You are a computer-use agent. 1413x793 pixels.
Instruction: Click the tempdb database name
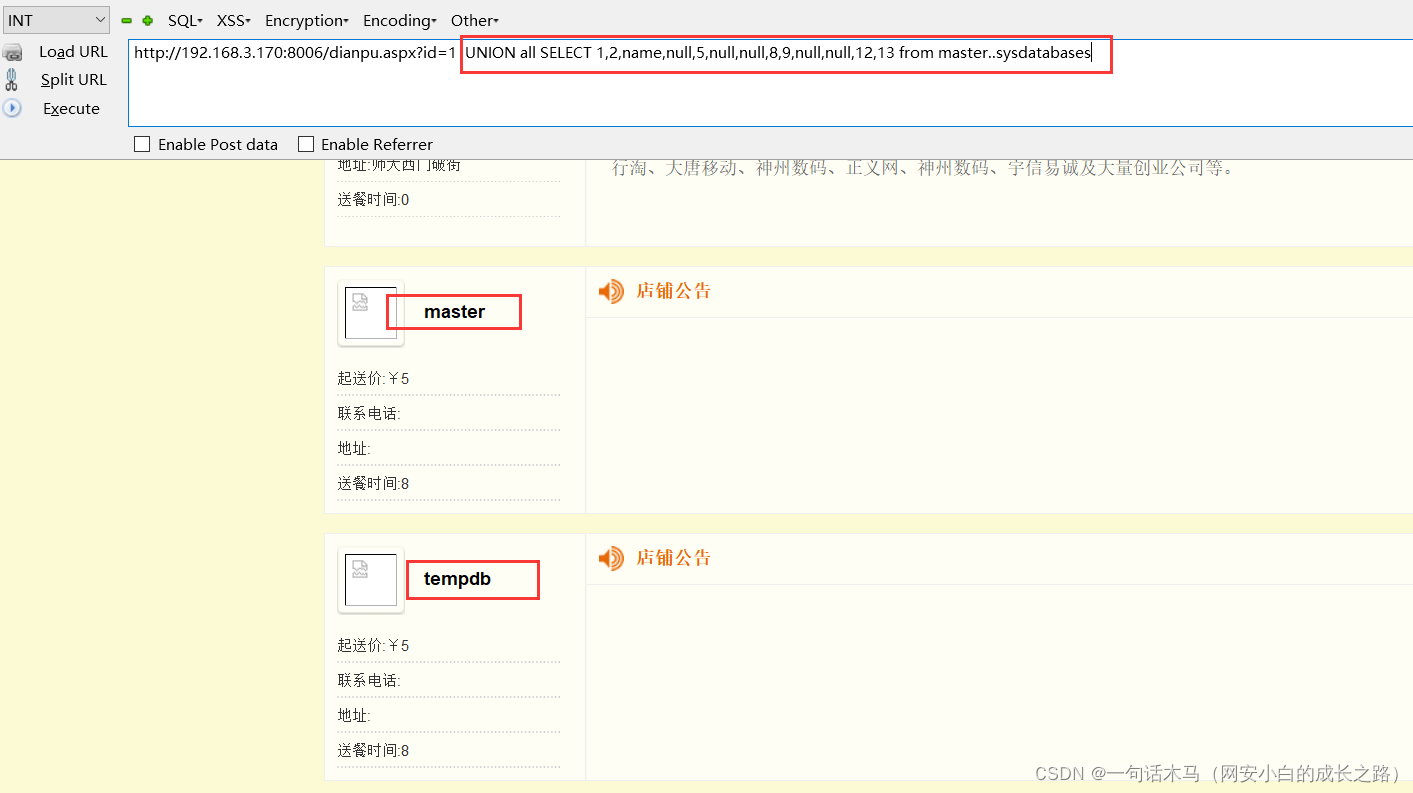pos(457,579)
